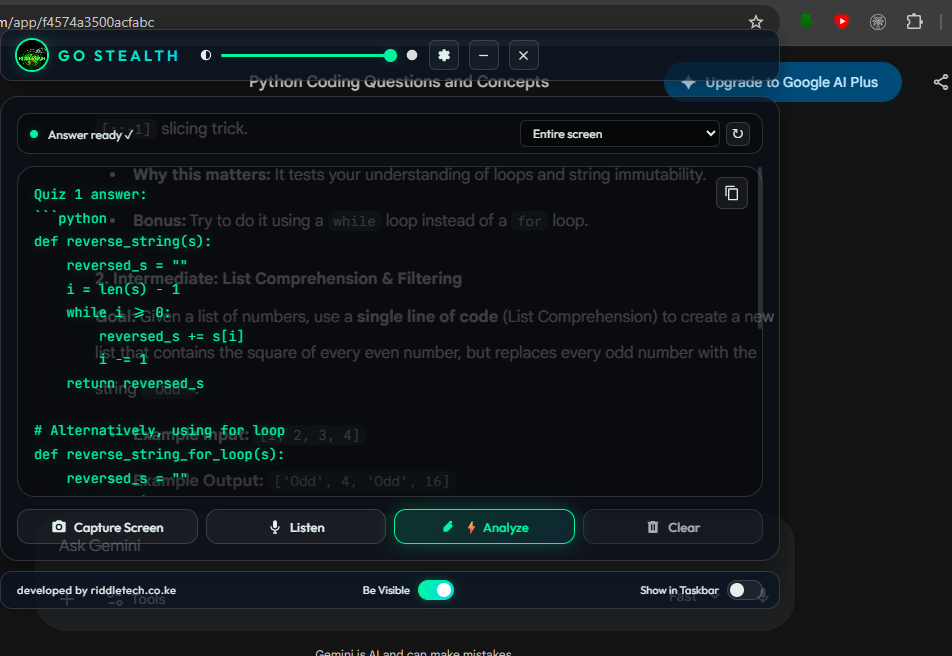Open the browser extensions puzzle icon
The width and height of the screenshot is (952, 656).
914,22
